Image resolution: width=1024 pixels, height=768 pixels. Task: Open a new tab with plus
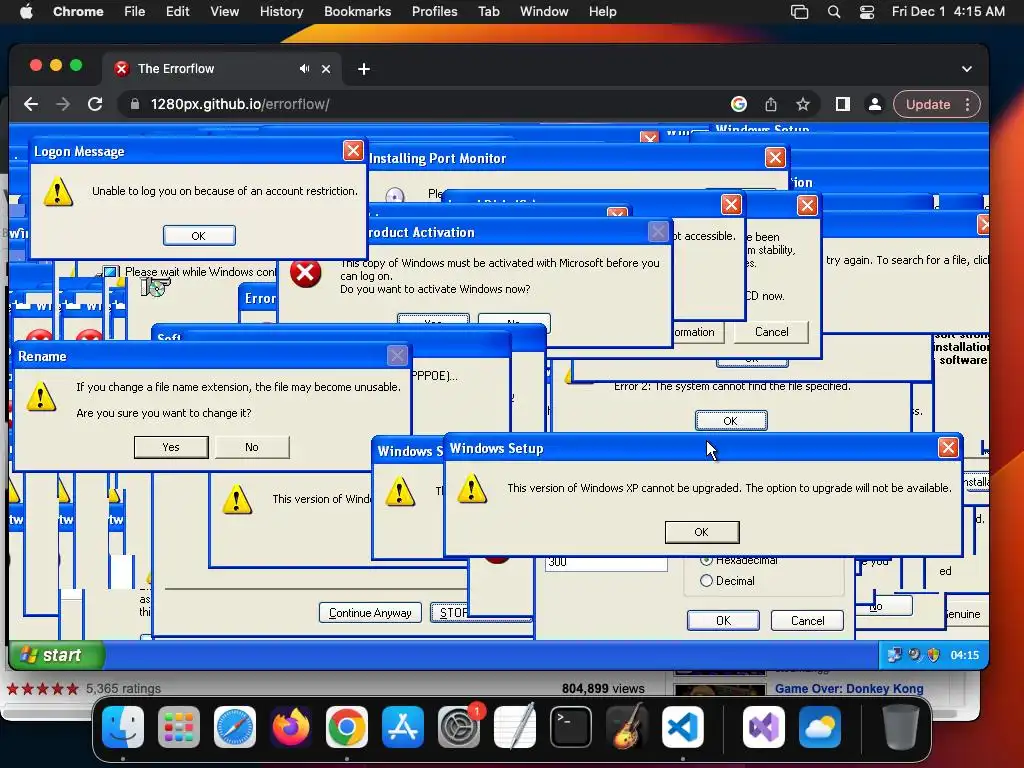point(364,69)
